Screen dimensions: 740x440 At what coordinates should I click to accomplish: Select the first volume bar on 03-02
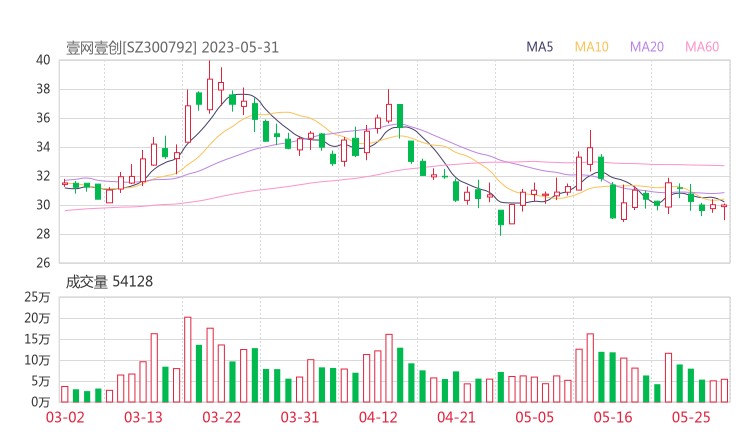coord(65,394)
